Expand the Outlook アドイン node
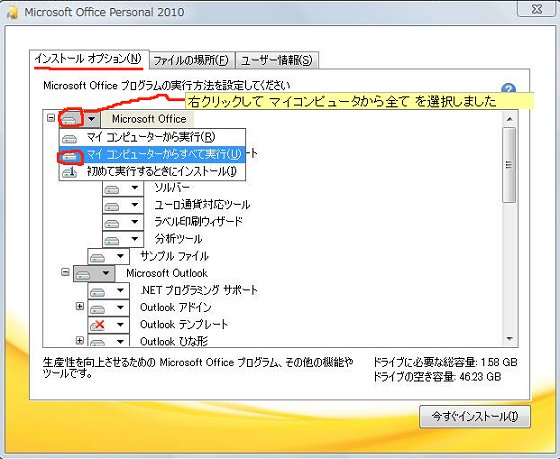This screenshot has height=459, width=560. point(80,306)
